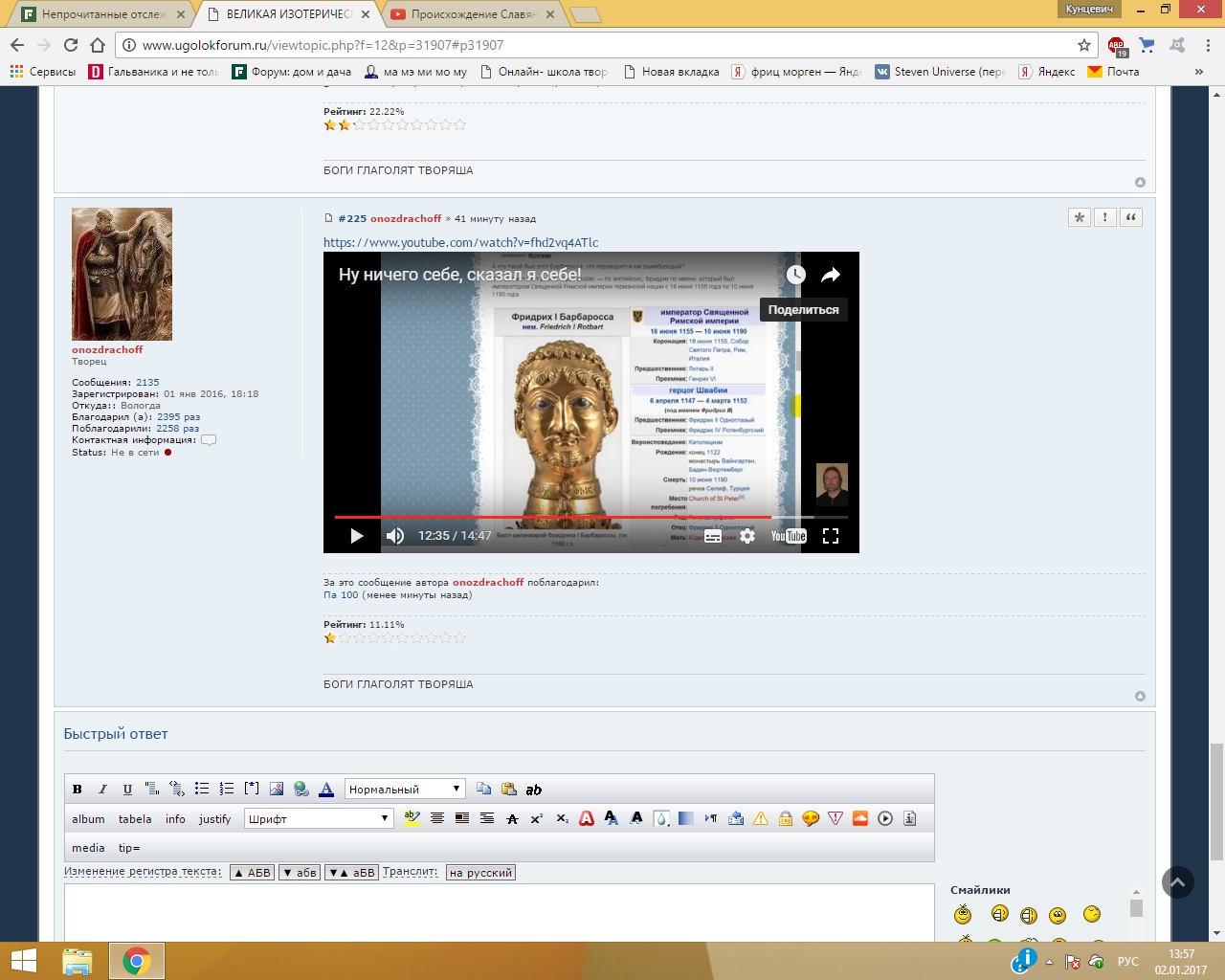Image resolution: width=1225 pixels, height=980 pixels.
Task: Insert image using the picture icon
Action: [x=277, y=790]
